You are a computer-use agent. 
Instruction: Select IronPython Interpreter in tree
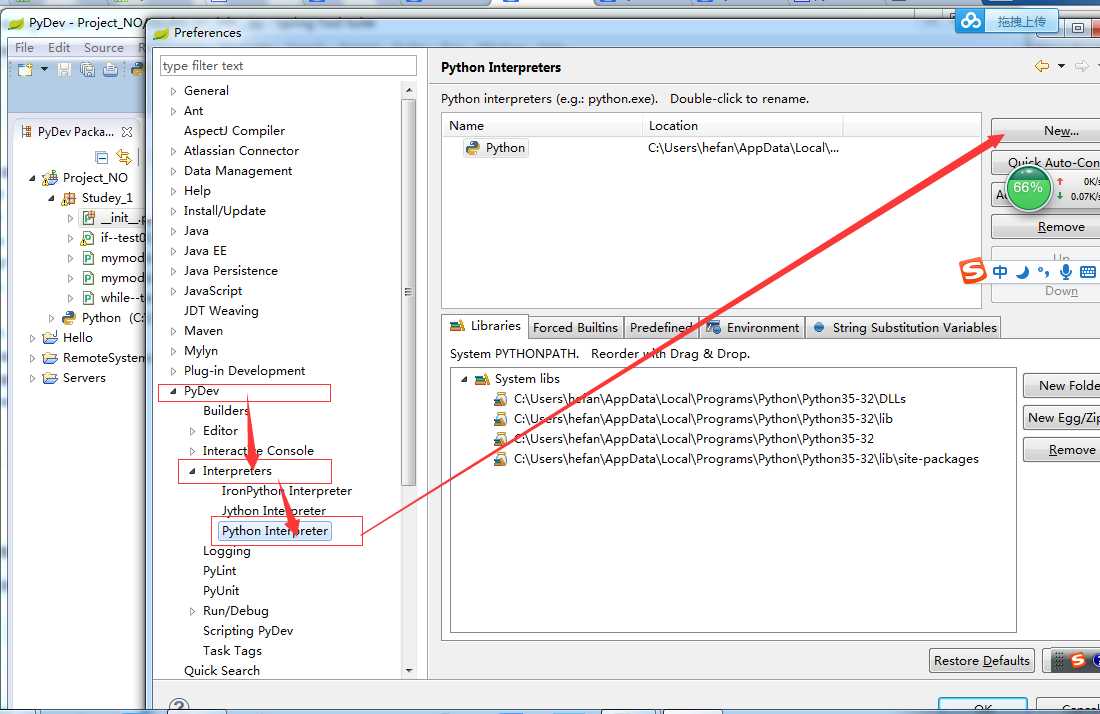(x=286, y=491)
